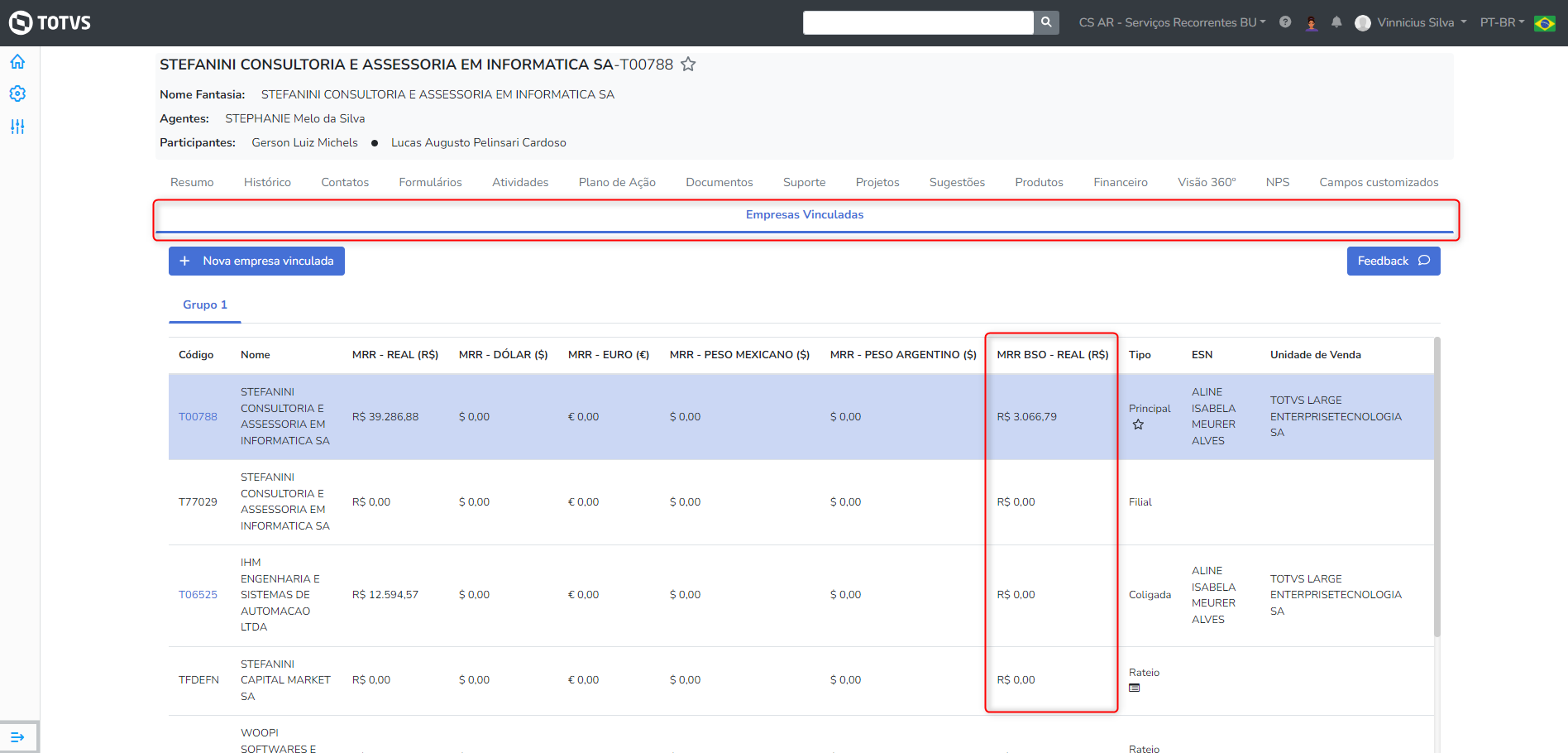Click the T77029 code cell

(198, 501)
